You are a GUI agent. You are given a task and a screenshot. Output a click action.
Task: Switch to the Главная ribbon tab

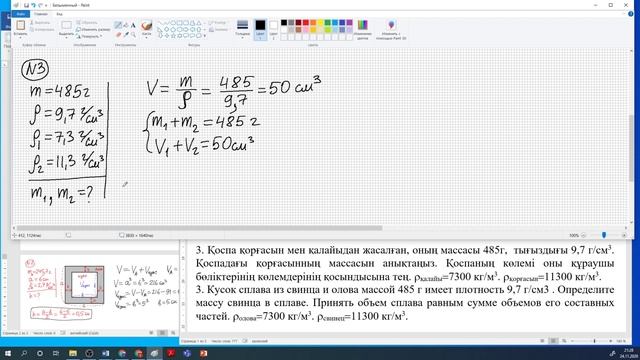point(41,14)
